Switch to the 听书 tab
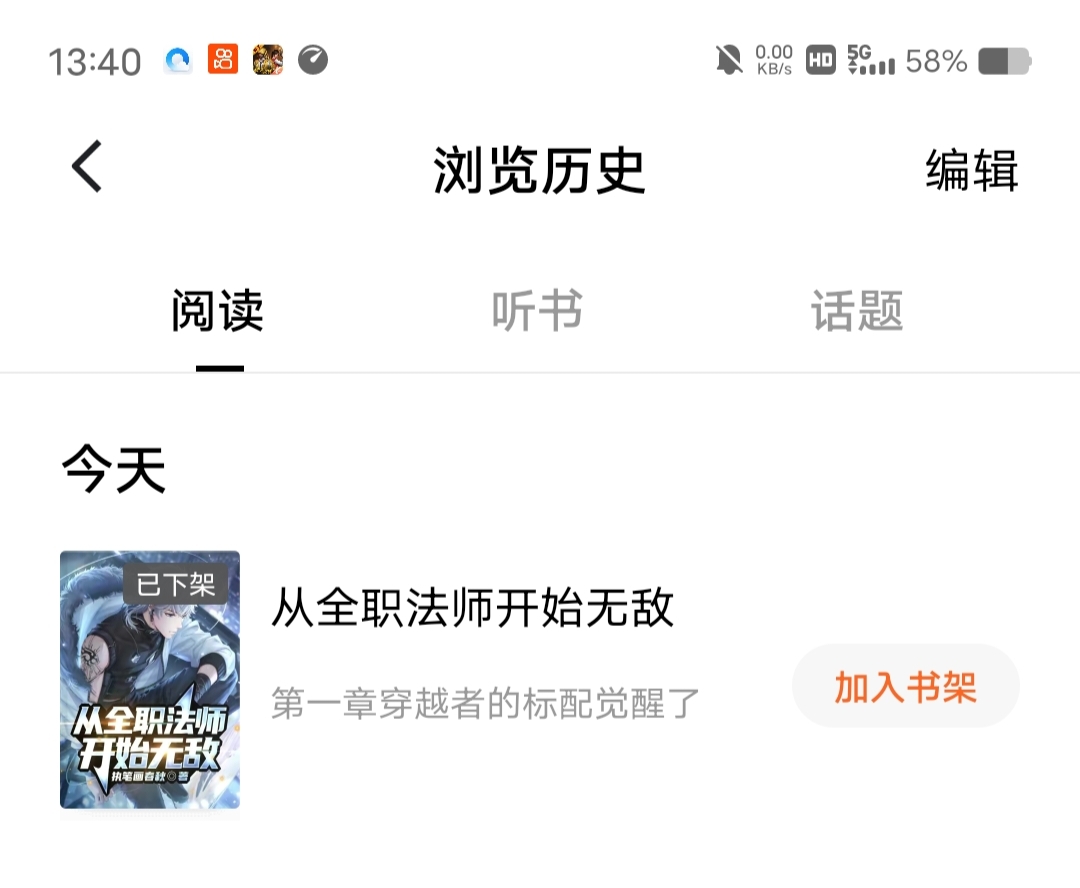Screen dimensions: 1080x888 pos(537,311)
